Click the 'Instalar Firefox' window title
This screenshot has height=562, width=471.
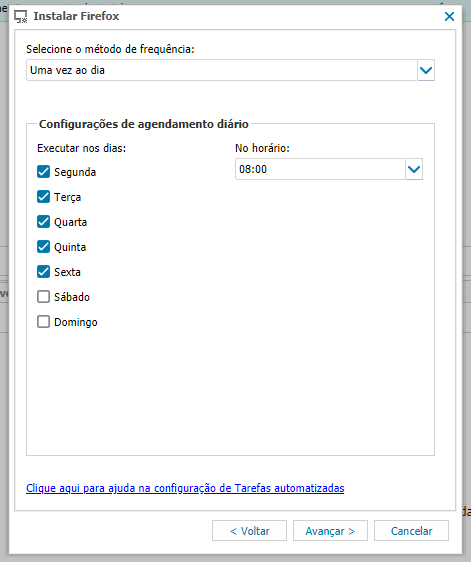76,16
